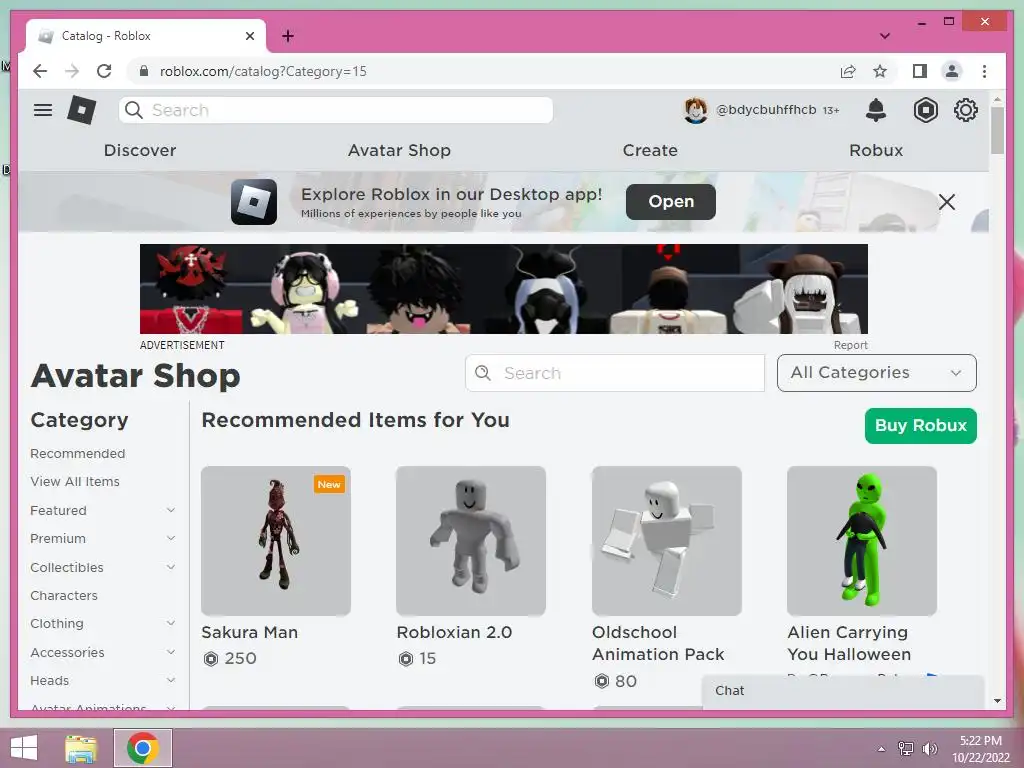Open the Create tab
Viewport: 1024px width, 768px height.
[x=650, y=150]
